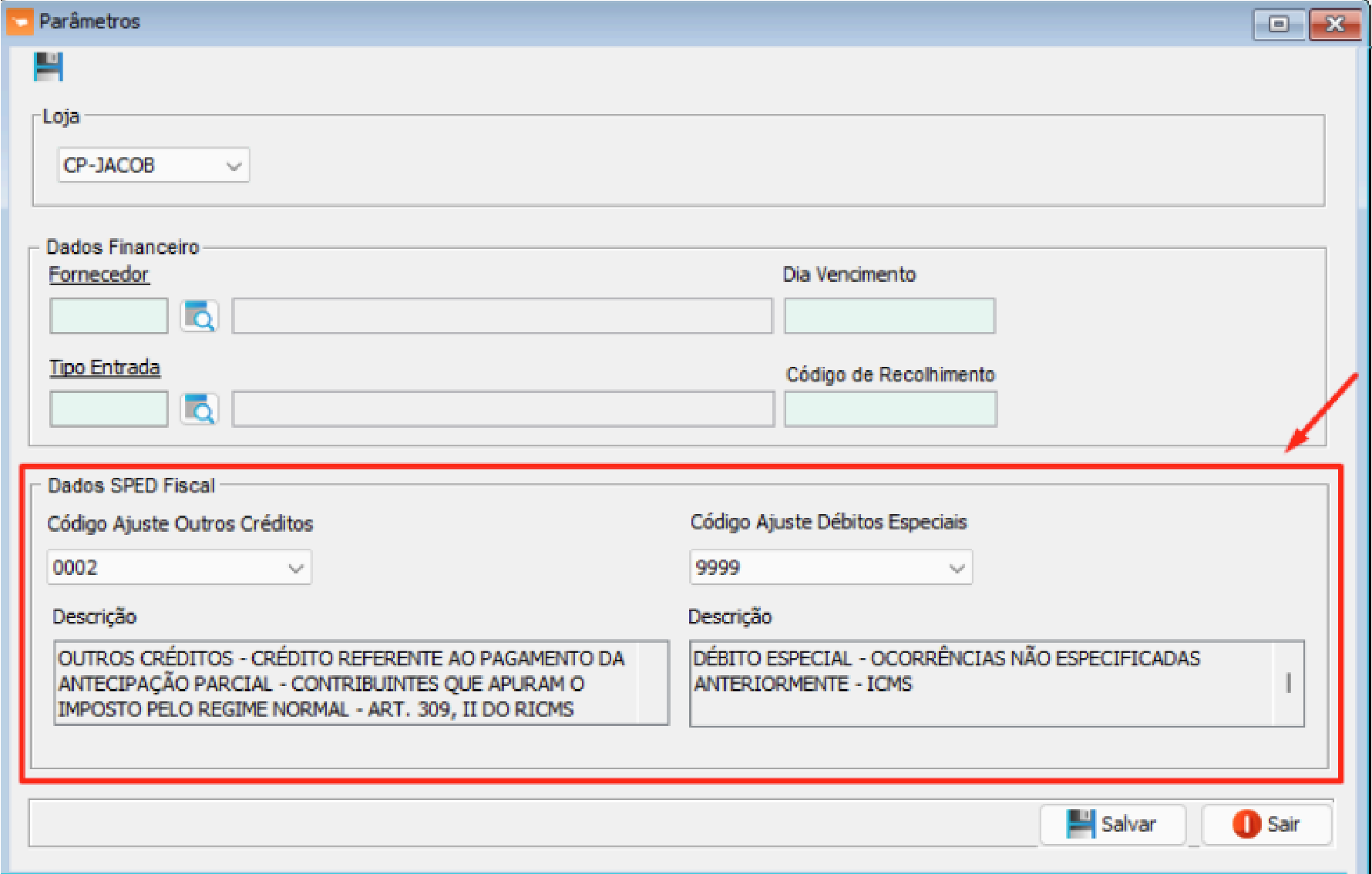Focus the Dia Vencimento input field

coord(889,316)
